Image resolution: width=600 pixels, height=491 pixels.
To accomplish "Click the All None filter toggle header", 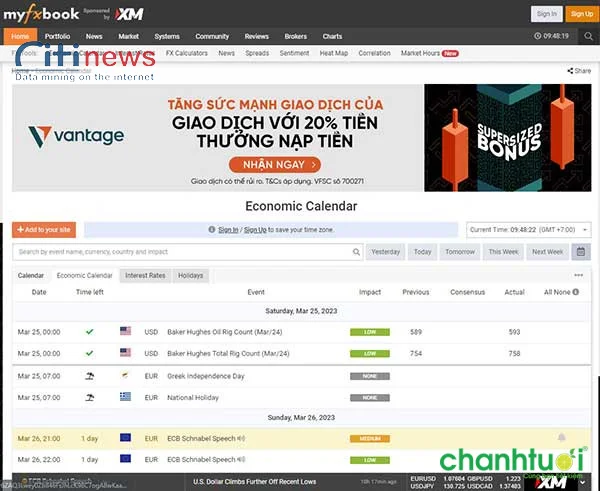I will (x=557, y=292).
